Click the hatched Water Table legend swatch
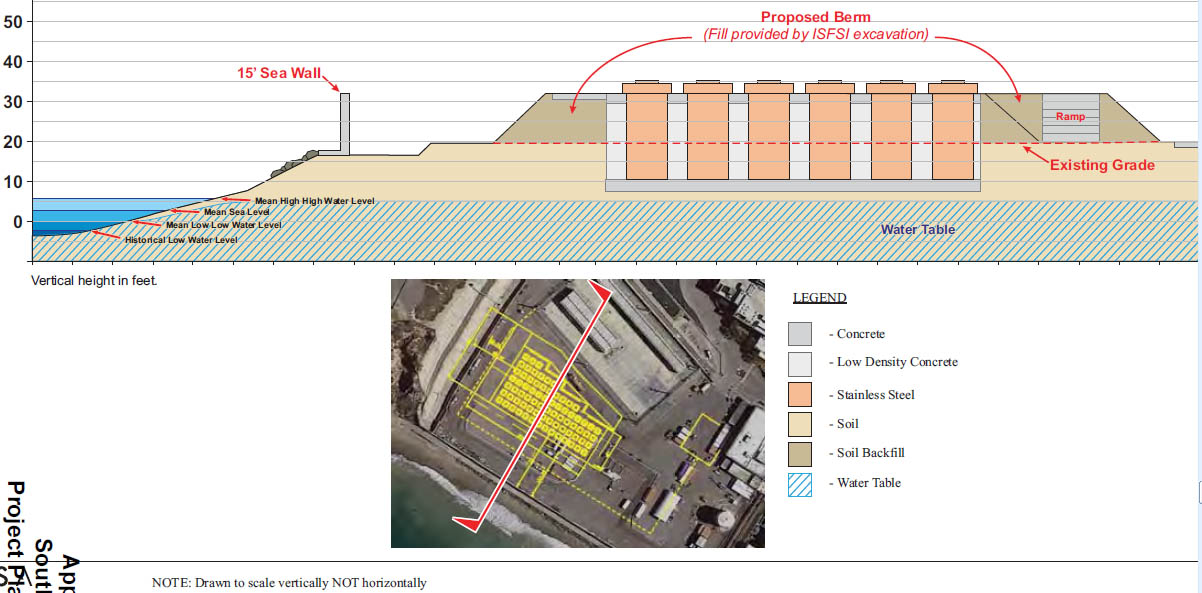 pos(801,483)
